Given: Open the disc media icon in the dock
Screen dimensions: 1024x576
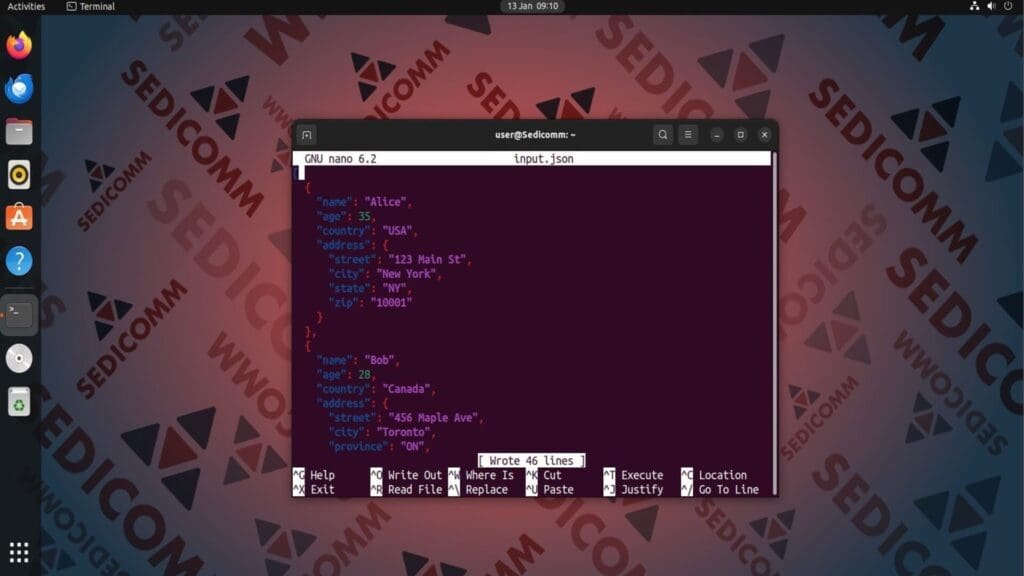Looking at the screenshot, I should point(19,357).
